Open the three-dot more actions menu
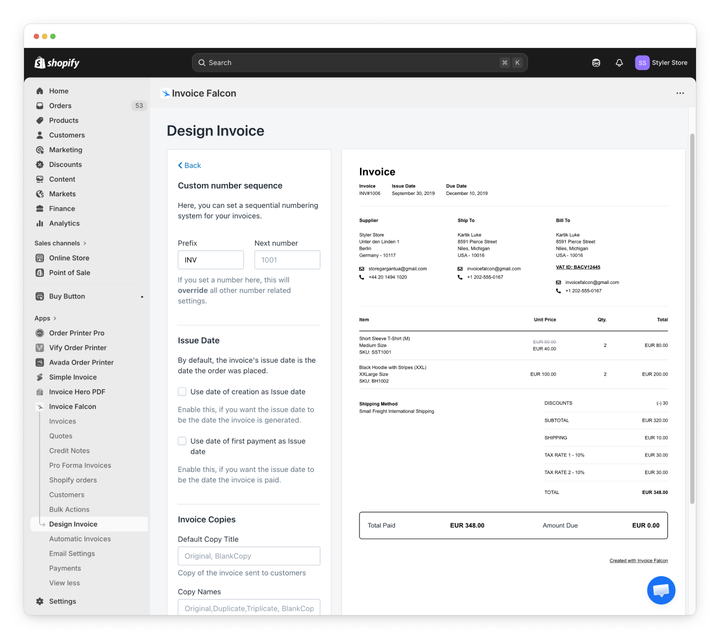This screenshot has width=720, height=639. point(680,93)
